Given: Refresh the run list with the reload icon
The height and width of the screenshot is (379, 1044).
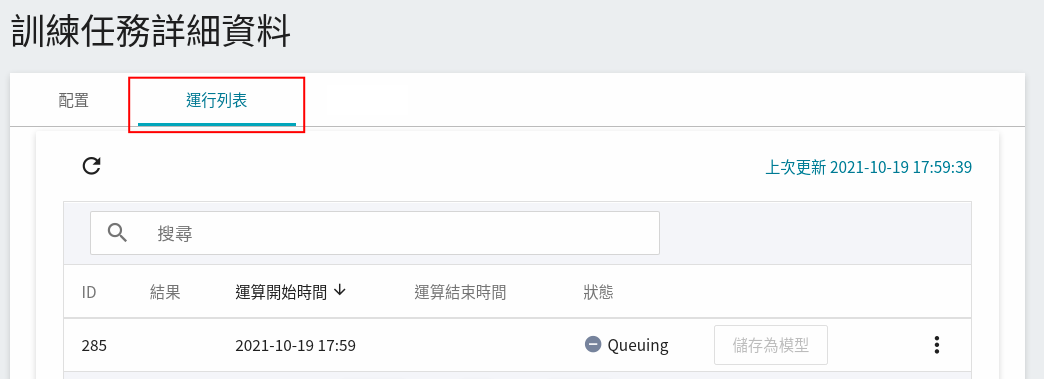Looking at the screenshot, I should (x=91, y=166).
